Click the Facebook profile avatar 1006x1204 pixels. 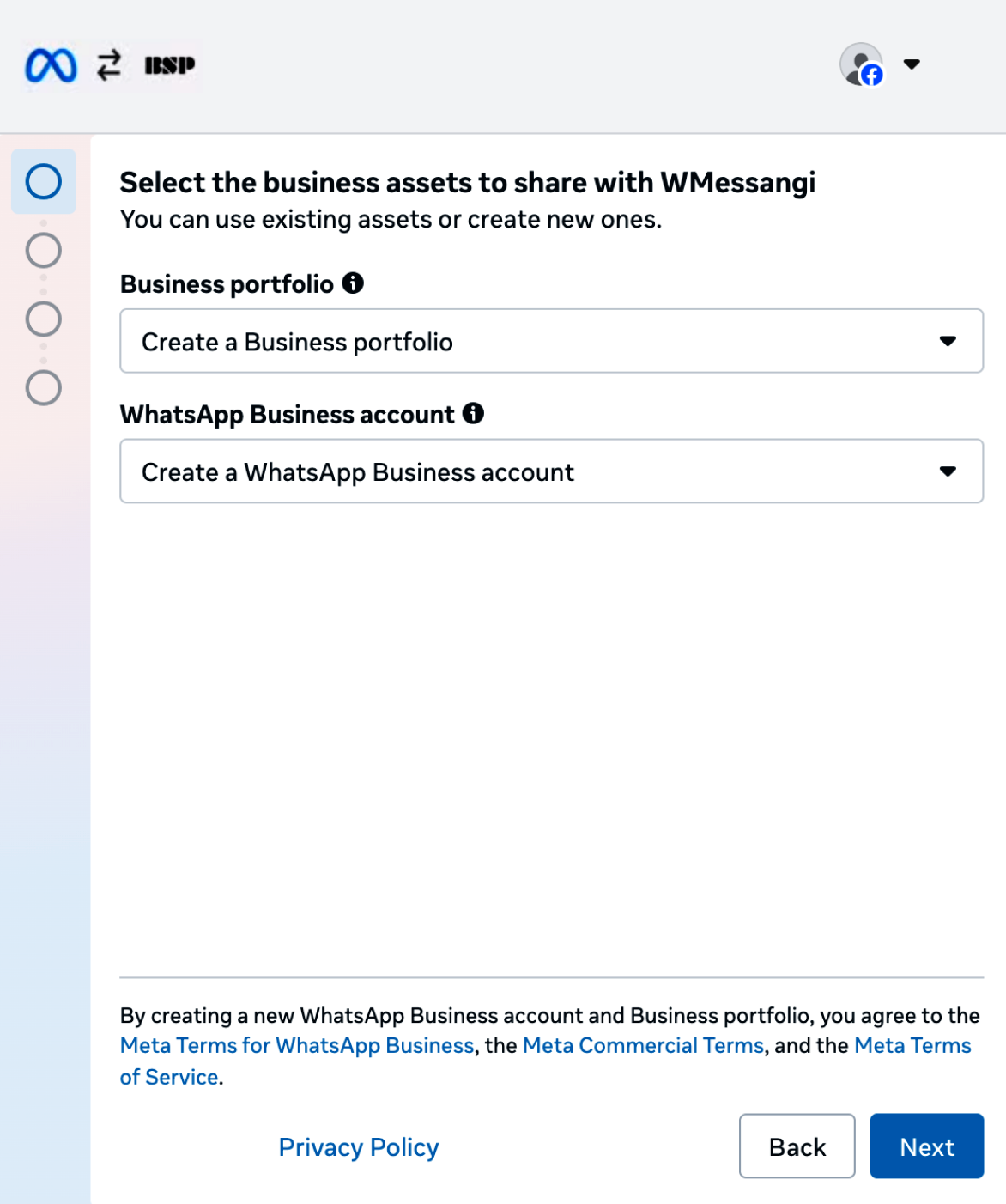click(x=861, y=64)
